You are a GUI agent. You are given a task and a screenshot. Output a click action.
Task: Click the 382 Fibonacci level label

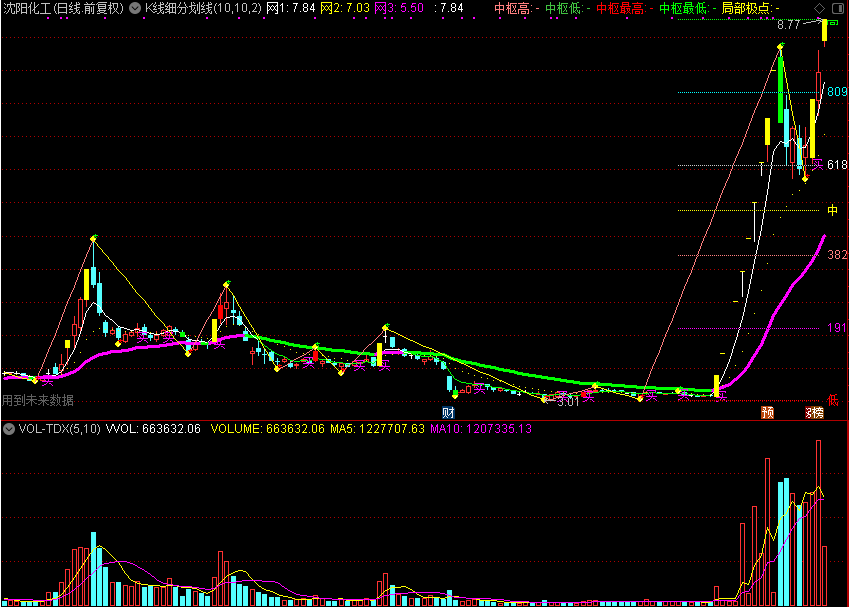[837, 254]
